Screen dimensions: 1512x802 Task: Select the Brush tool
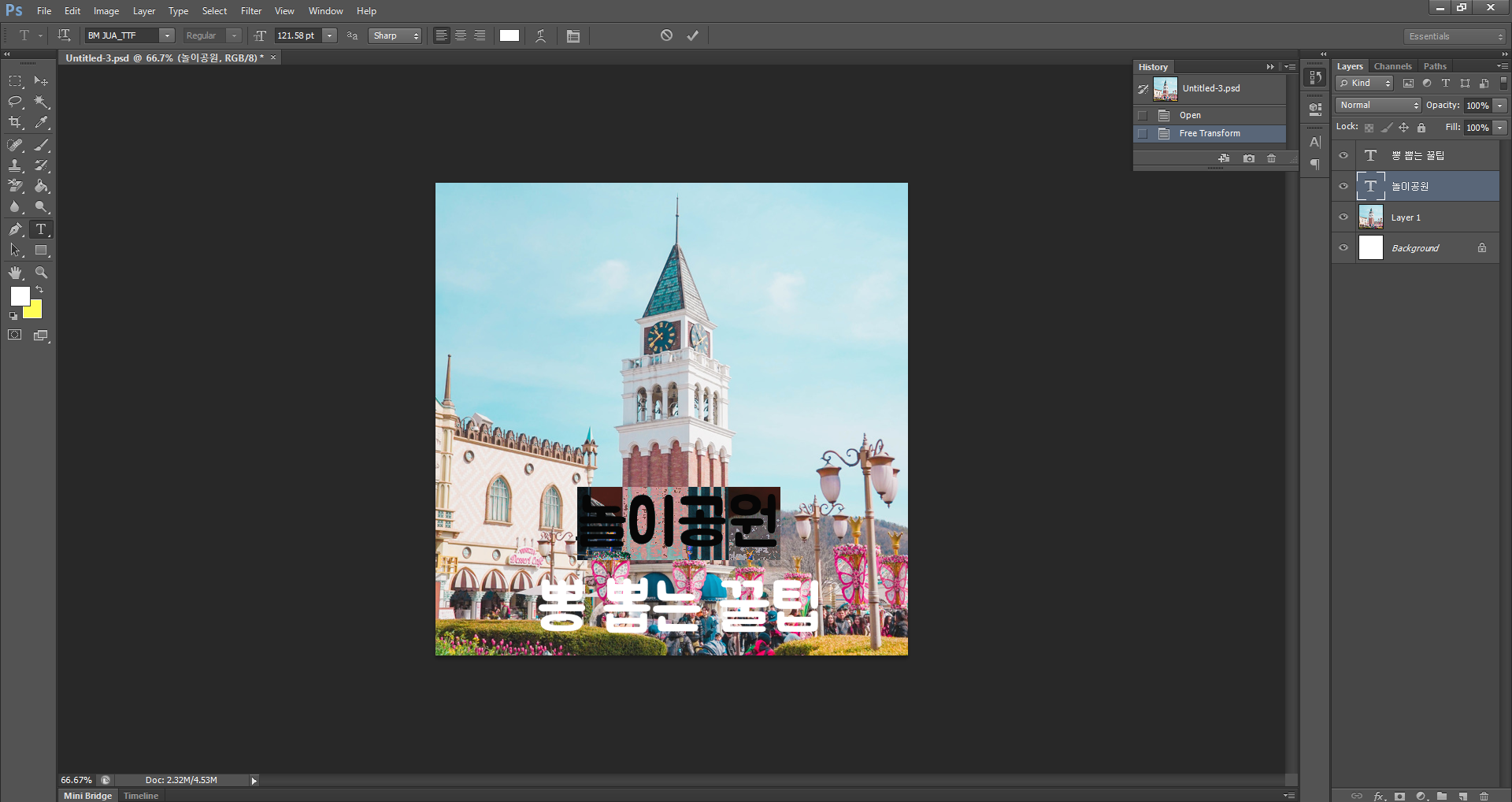click(x=41, y=145)
